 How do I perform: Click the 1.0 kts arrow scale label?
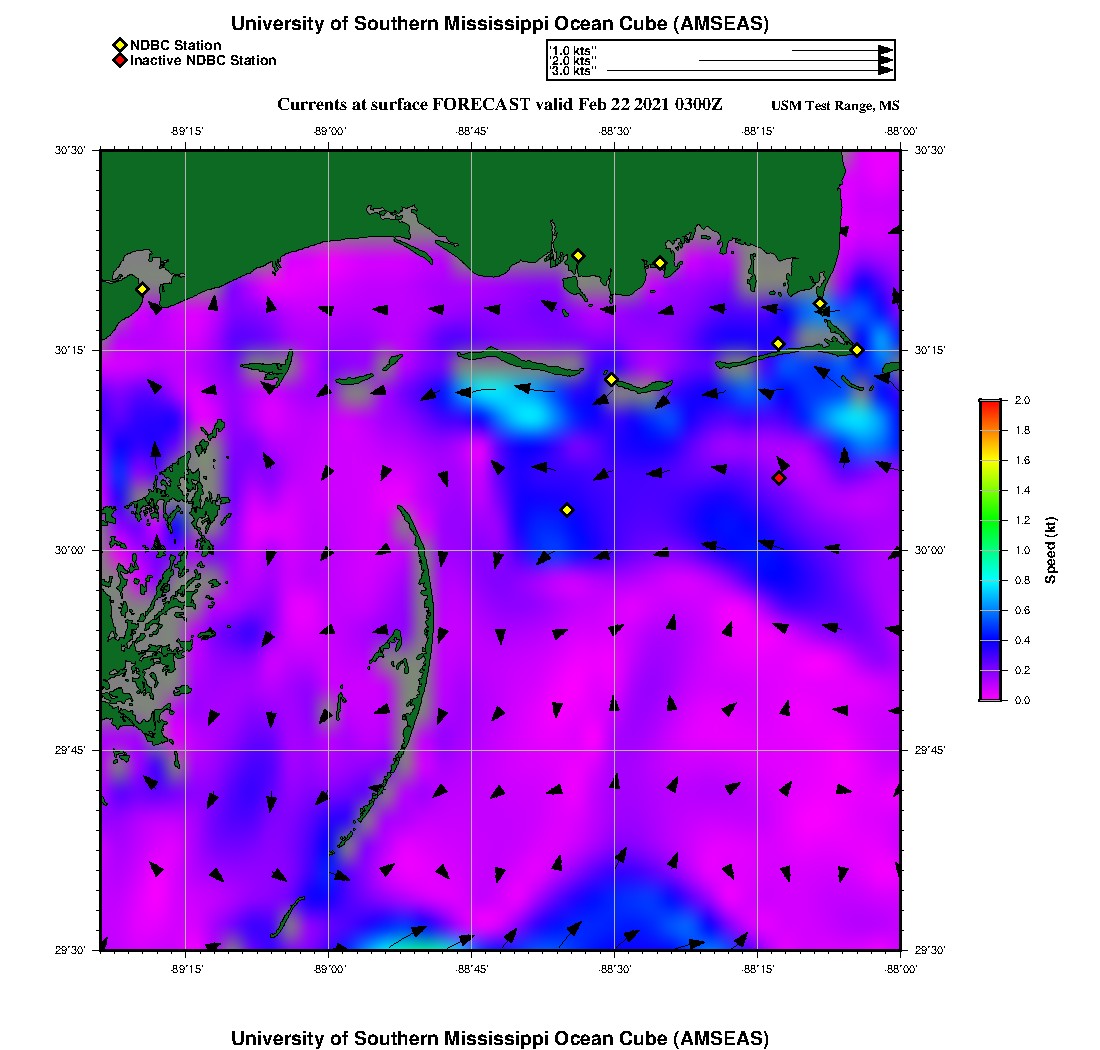[x=574, y=50]
